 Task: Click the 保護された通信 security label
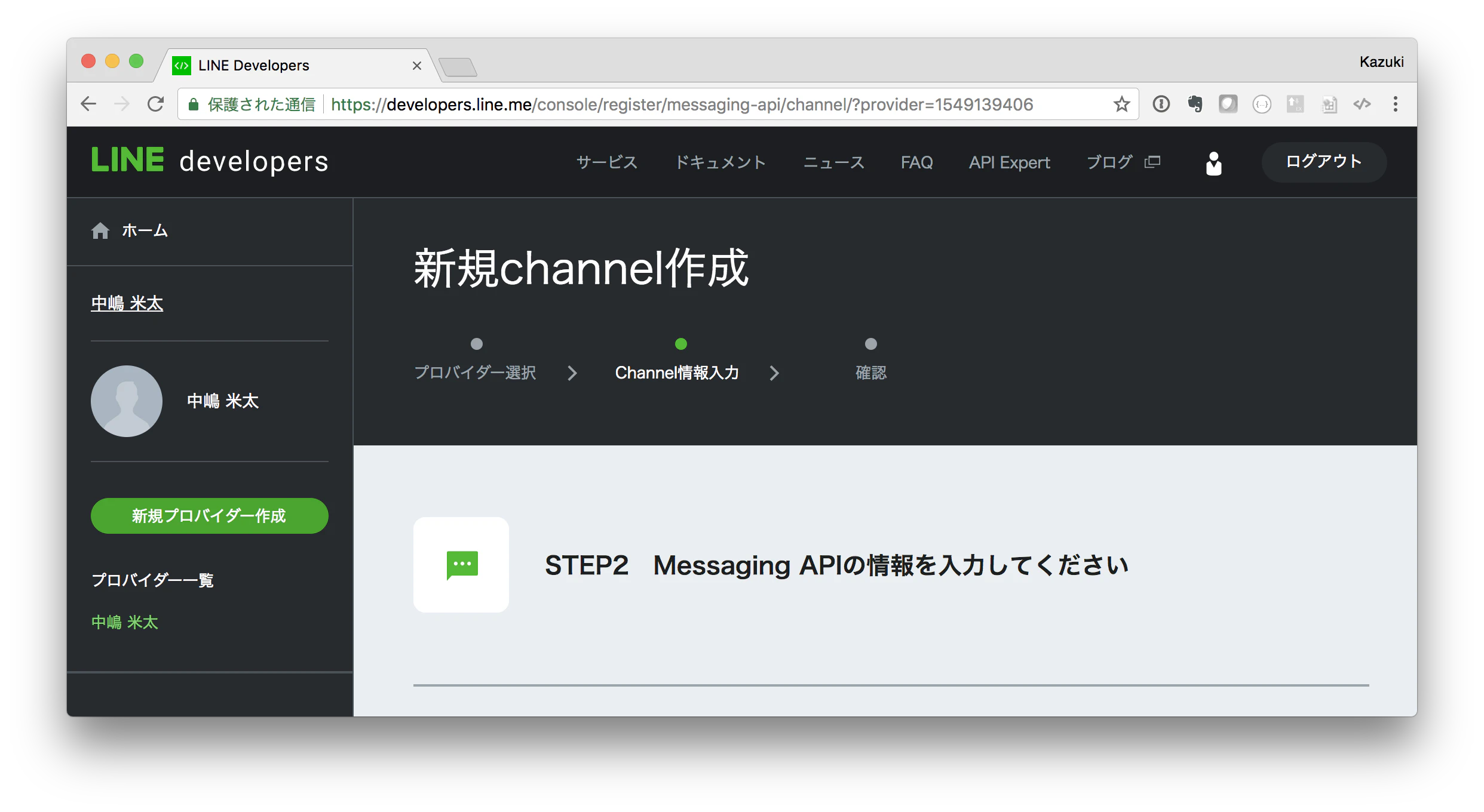point(261,104)
